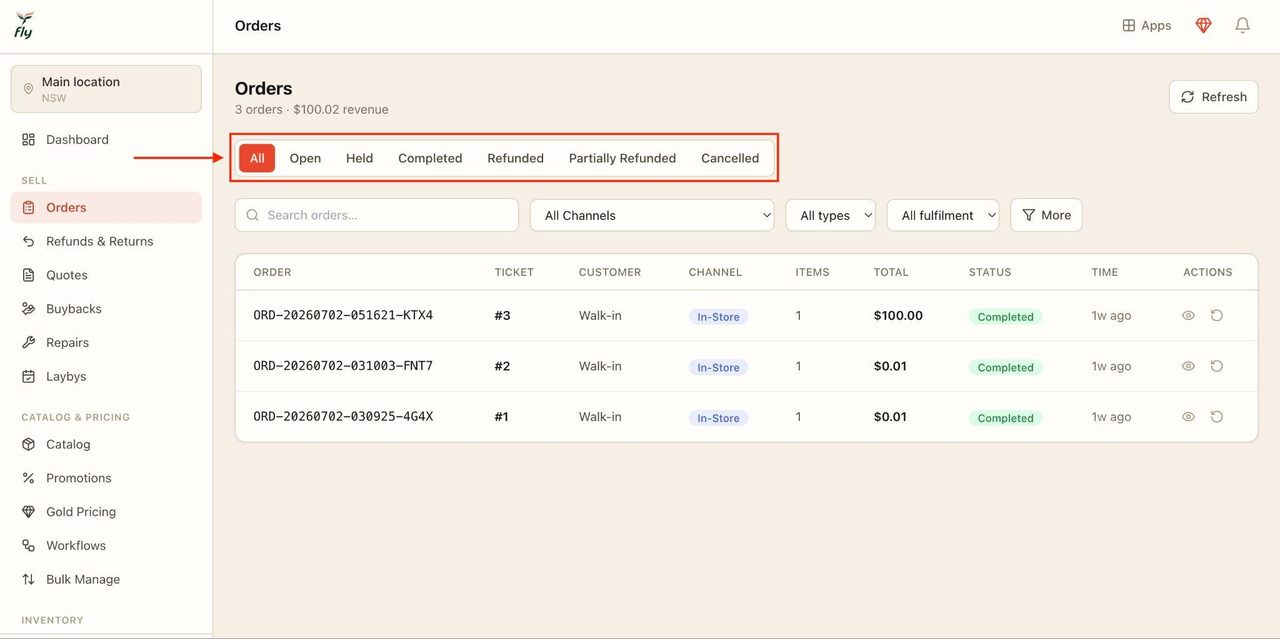Click the location pin icon

[28, 89]
